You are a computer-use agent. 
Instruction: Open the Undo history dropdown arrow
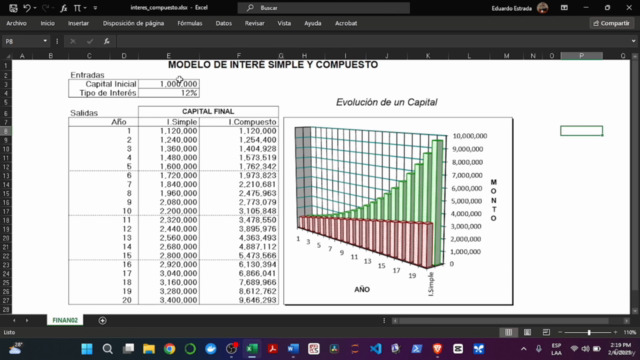click(35, 8)
